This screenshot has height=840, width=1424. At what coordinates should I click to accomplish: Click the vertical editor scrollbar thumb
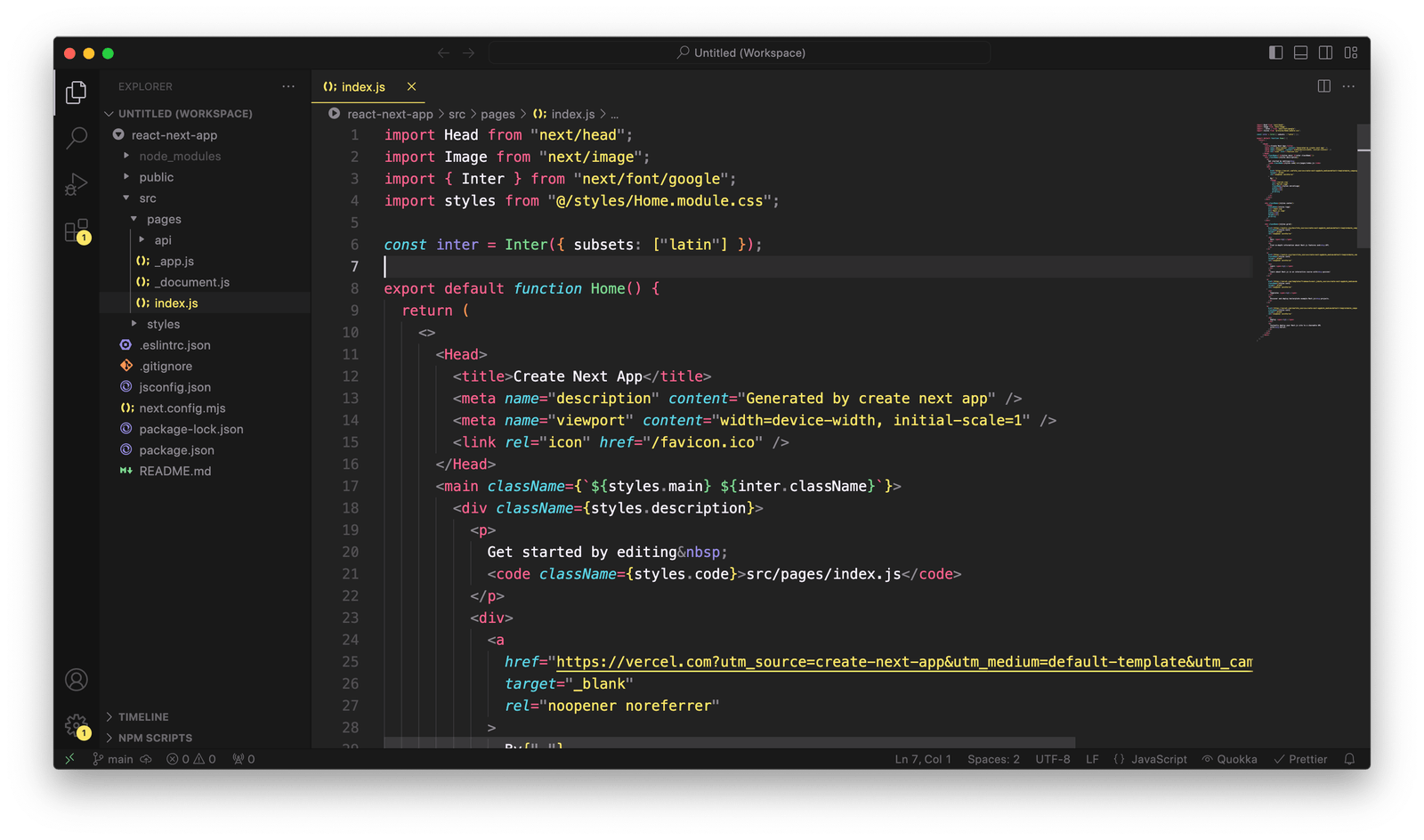(1363, 187)
